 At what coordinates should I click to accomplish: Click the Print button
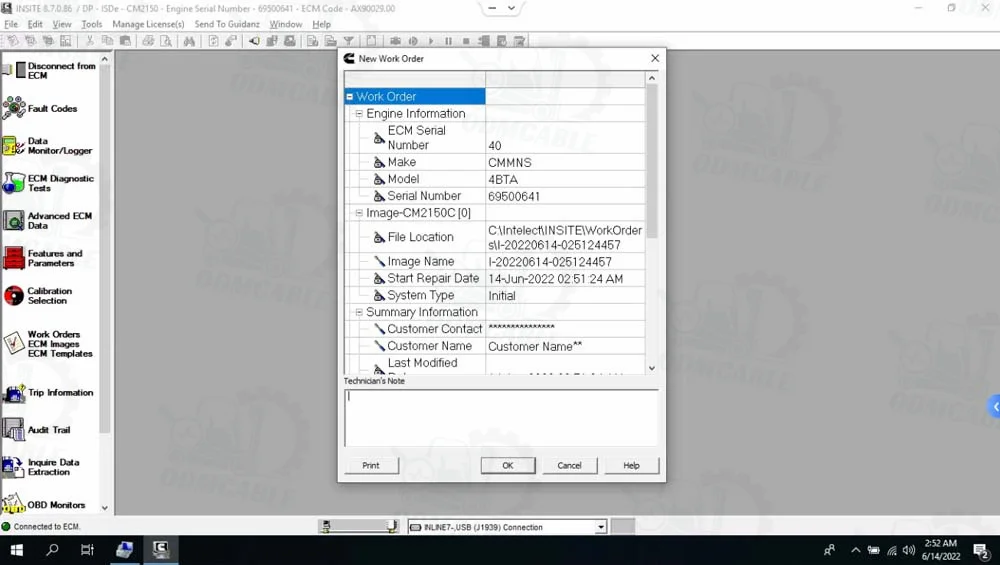point(371,465)
